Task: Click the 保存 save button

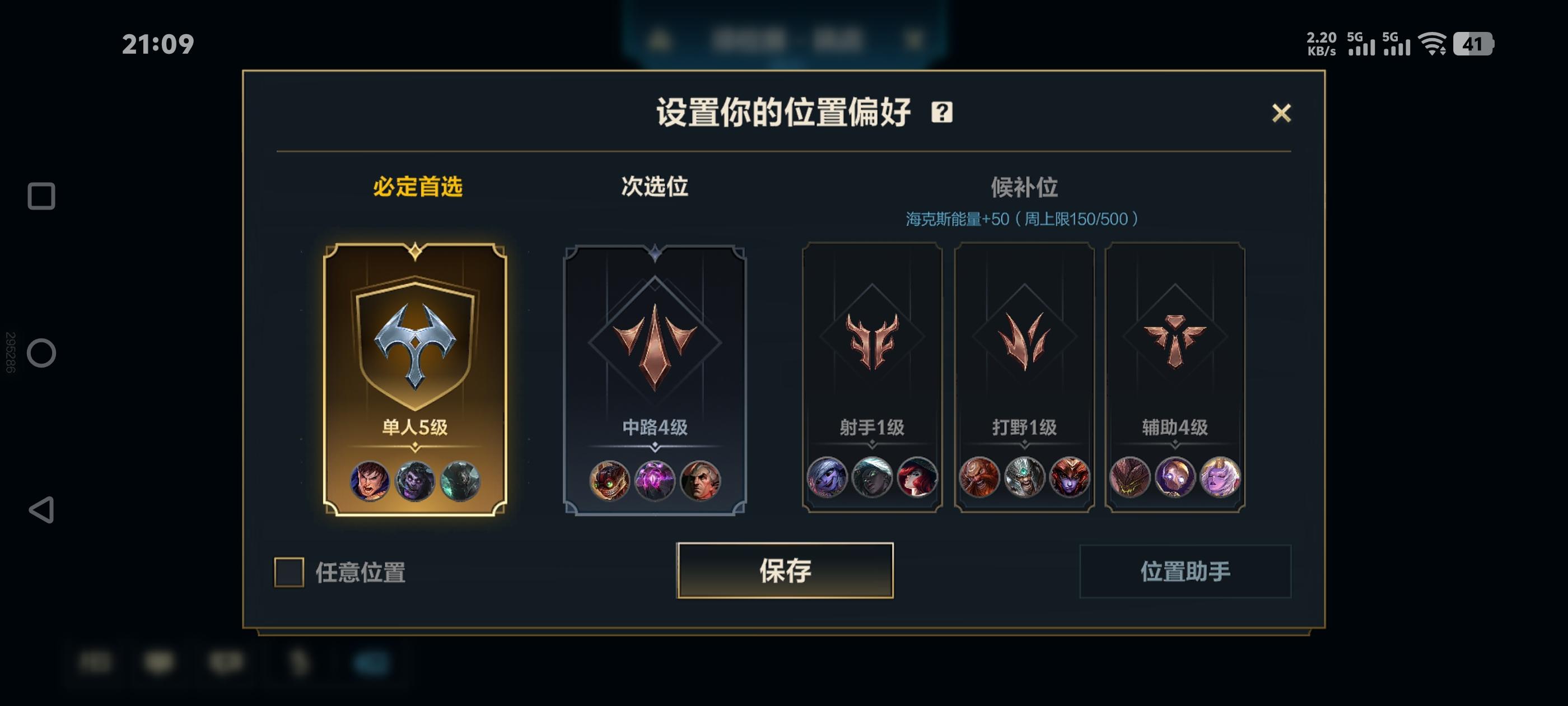Action: coord(785,571)
